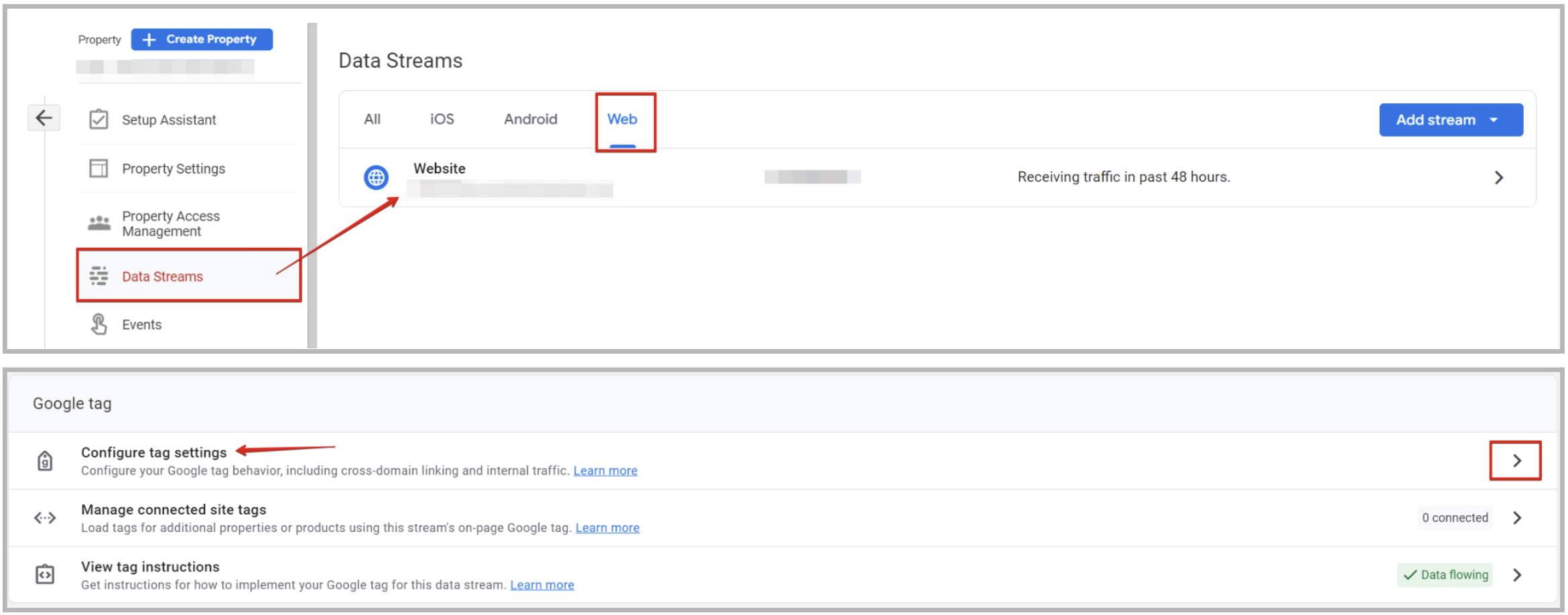The image size is (1568, 615).
Task: Open Property Access Management label
Action: click(x=171, y=224)
